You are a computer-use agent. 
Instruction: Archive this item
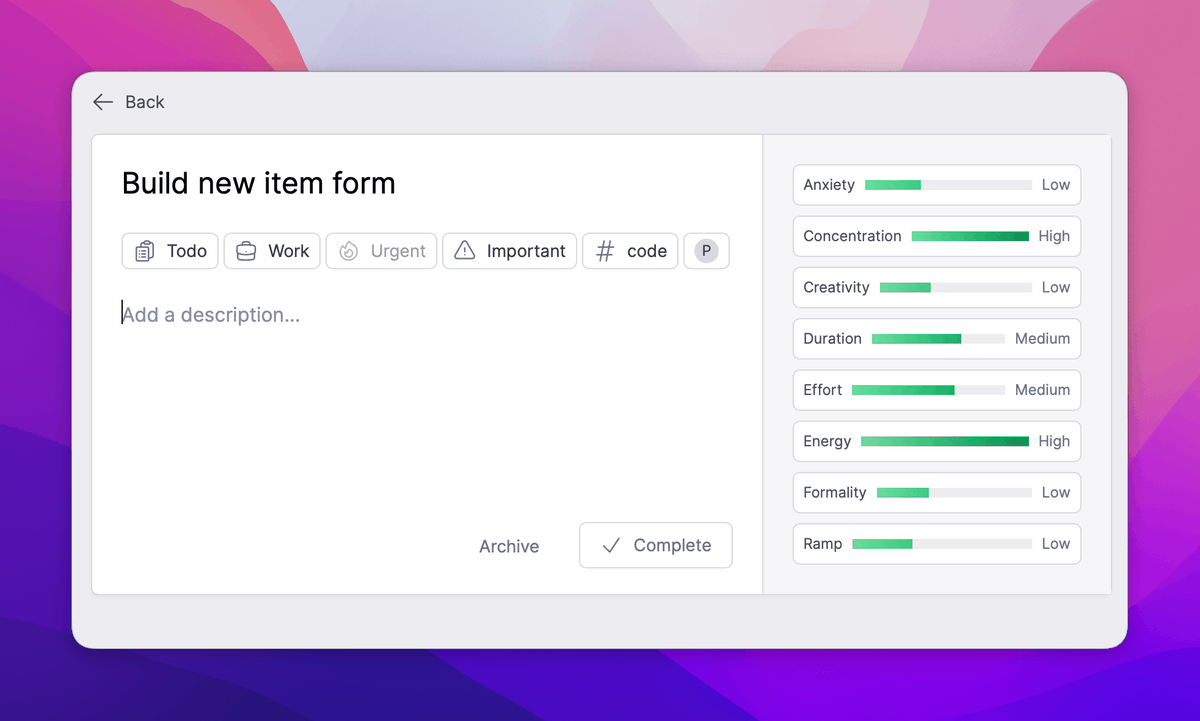tap(509, 546)
